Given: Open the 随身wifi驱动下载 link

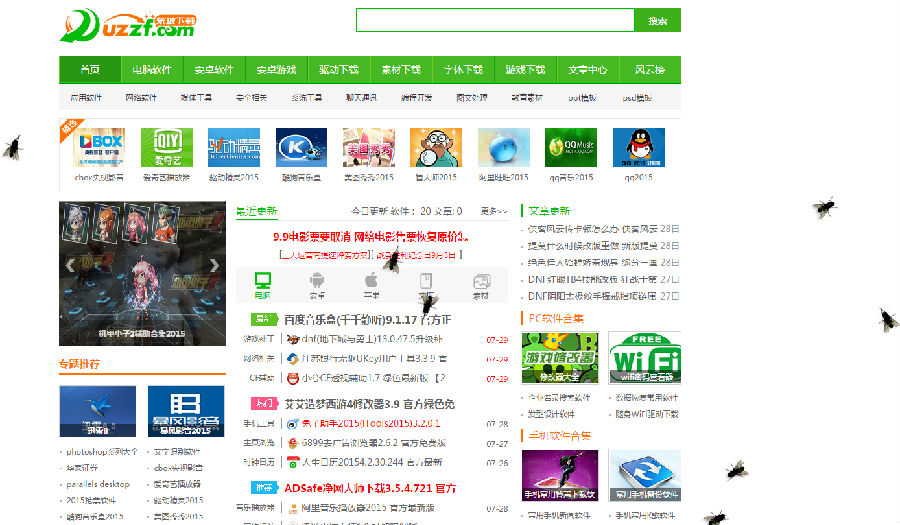Looking at the screenshot, I should 647,414.
